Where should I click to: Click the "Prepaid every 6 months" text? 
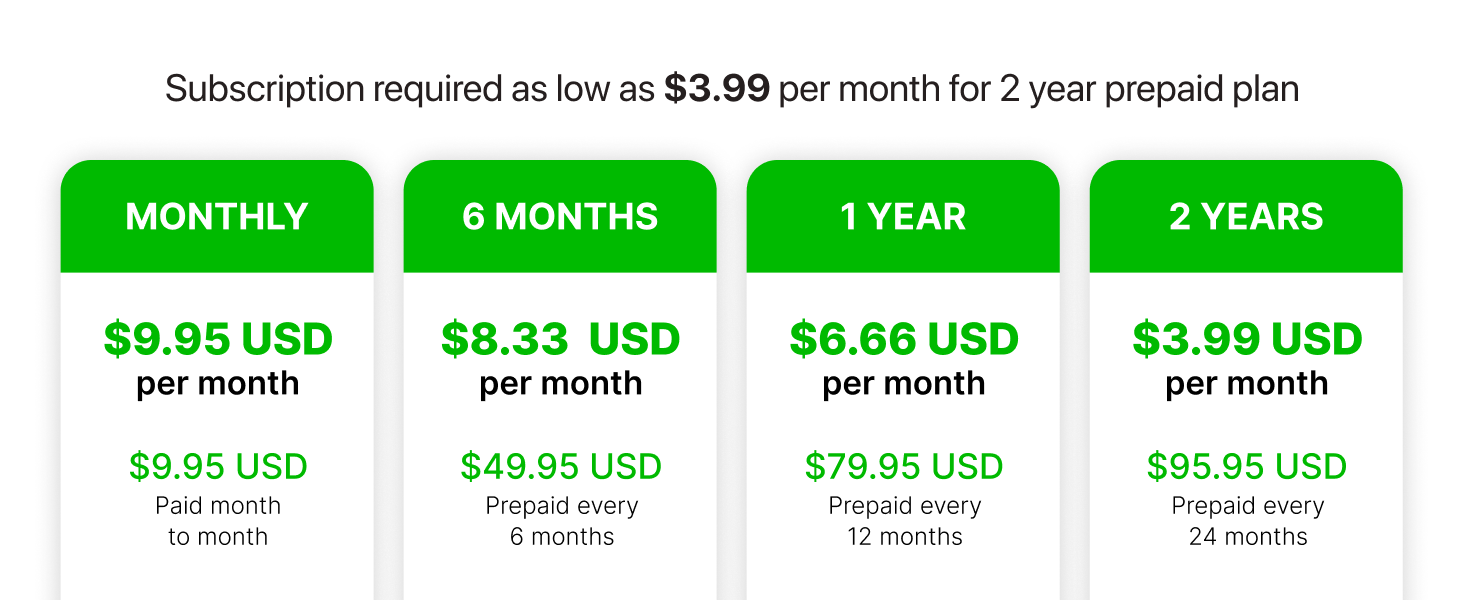[x=561, y=521]
